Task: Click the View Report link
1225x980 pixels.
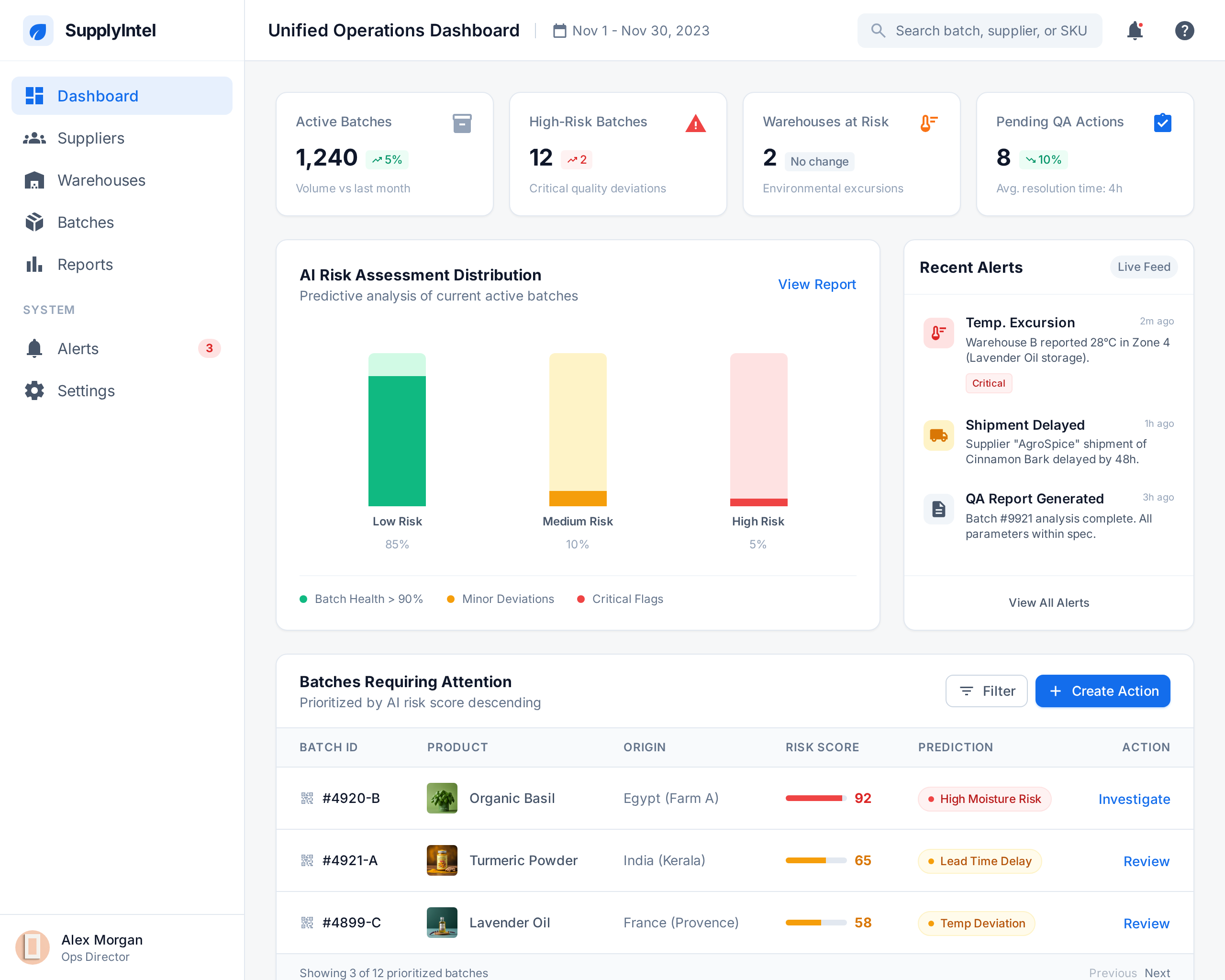Action: [816, 285]
